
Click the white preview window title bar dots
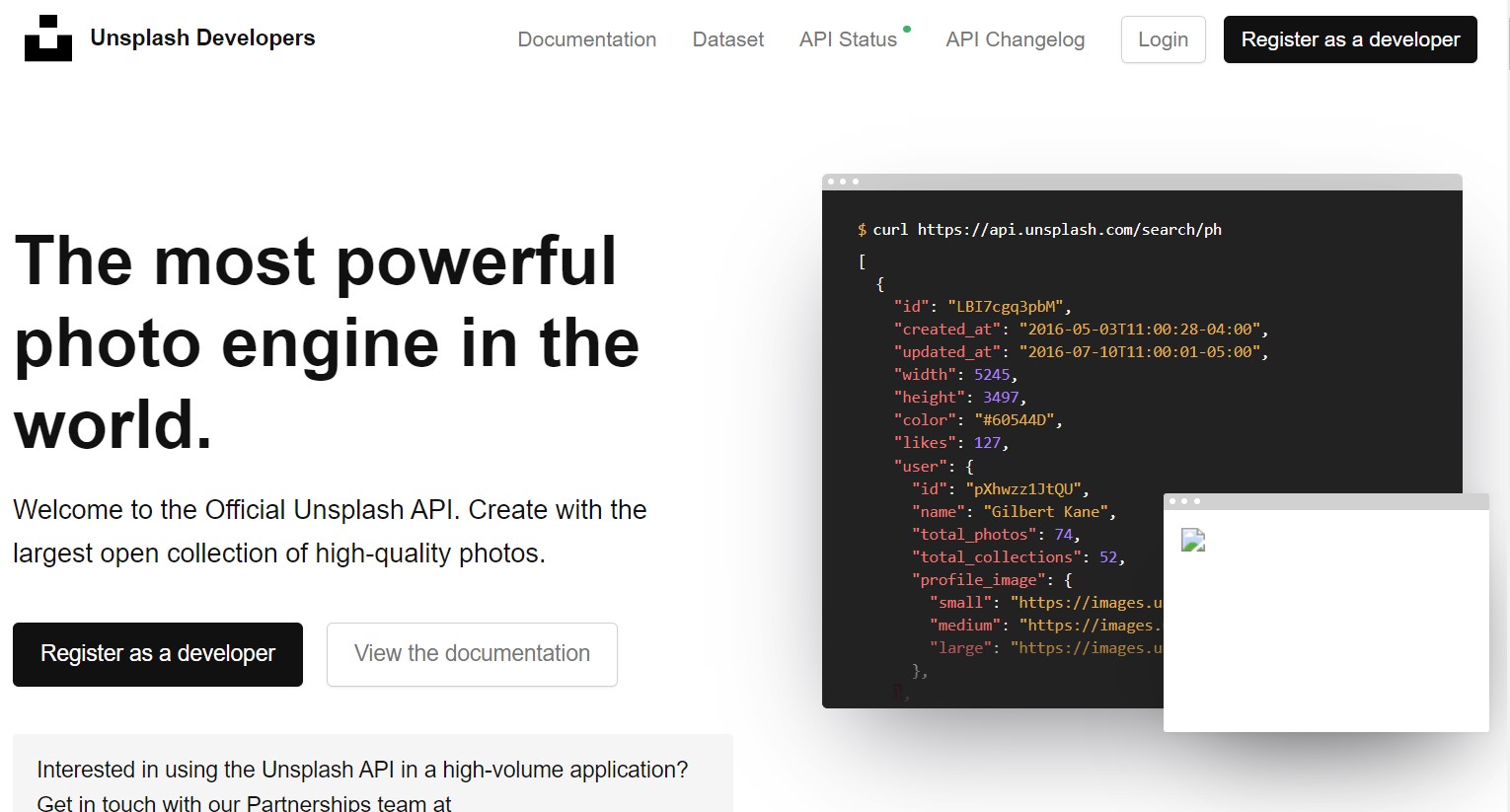point(1184,501)
